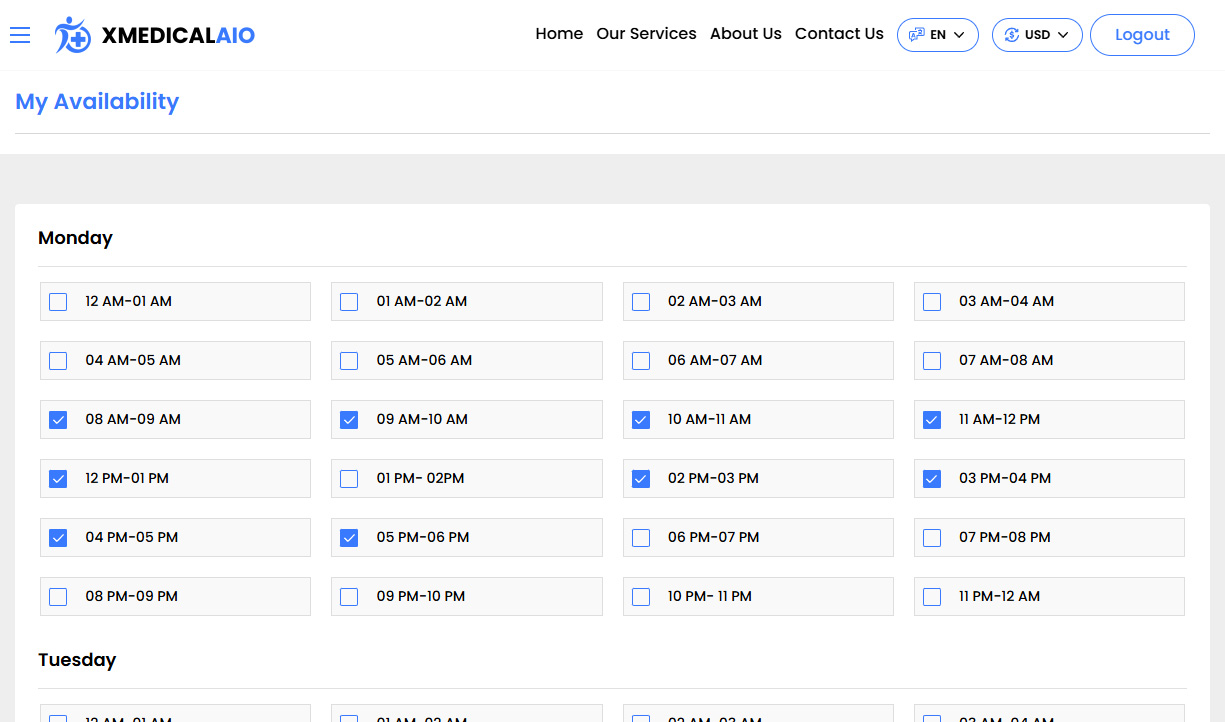Open the Our Services page
Screen dimensions: 1225x722
646,33
